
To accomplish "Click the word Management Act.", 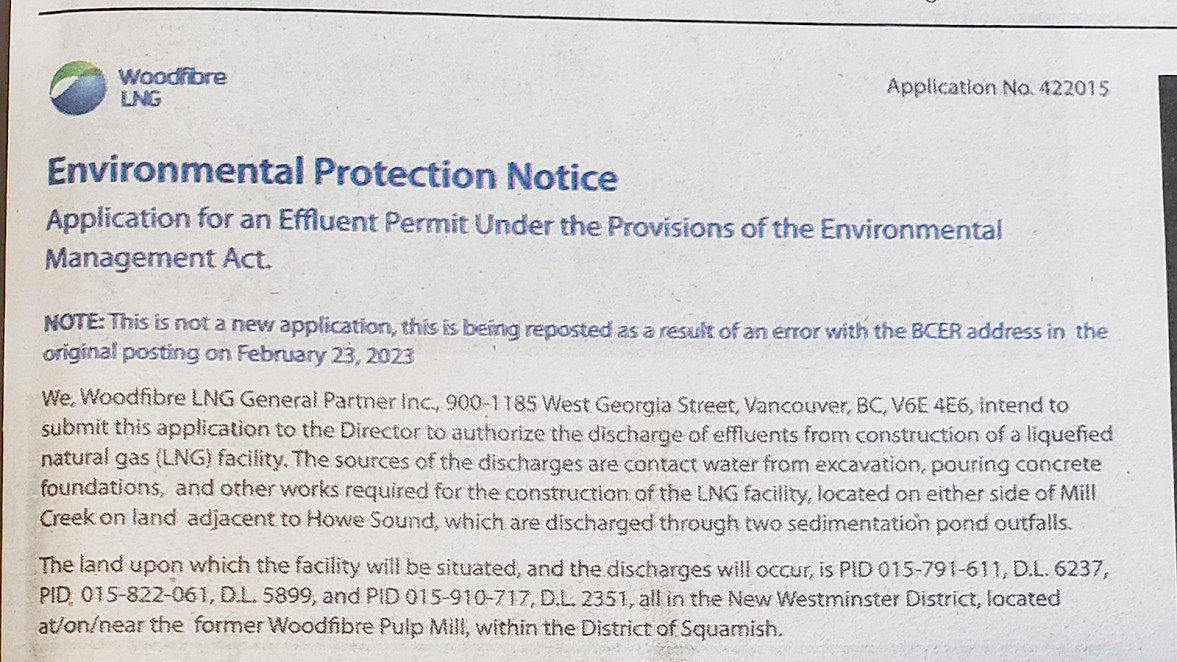I will point(158,258).
